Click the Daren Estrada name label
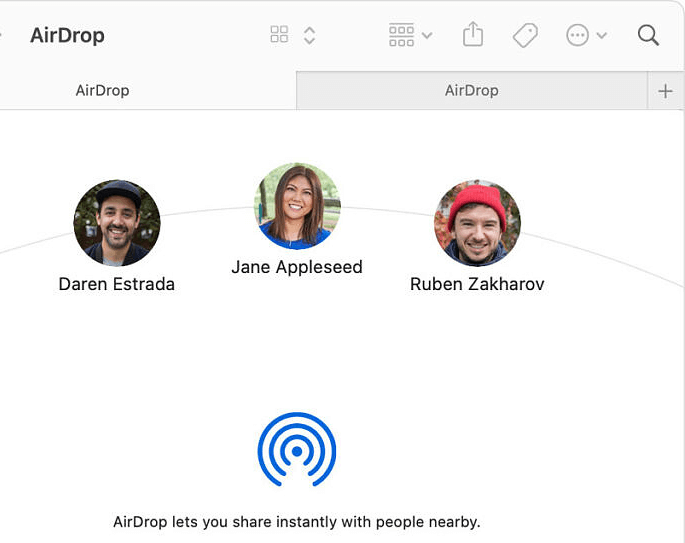 click(117, 284)
